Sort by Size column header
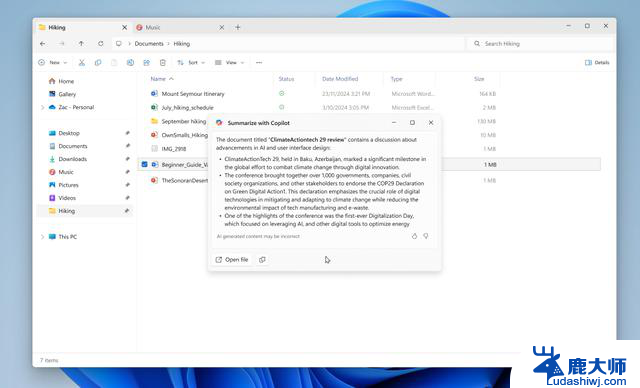This screenshot has width=640, height=388. [479, 79]
